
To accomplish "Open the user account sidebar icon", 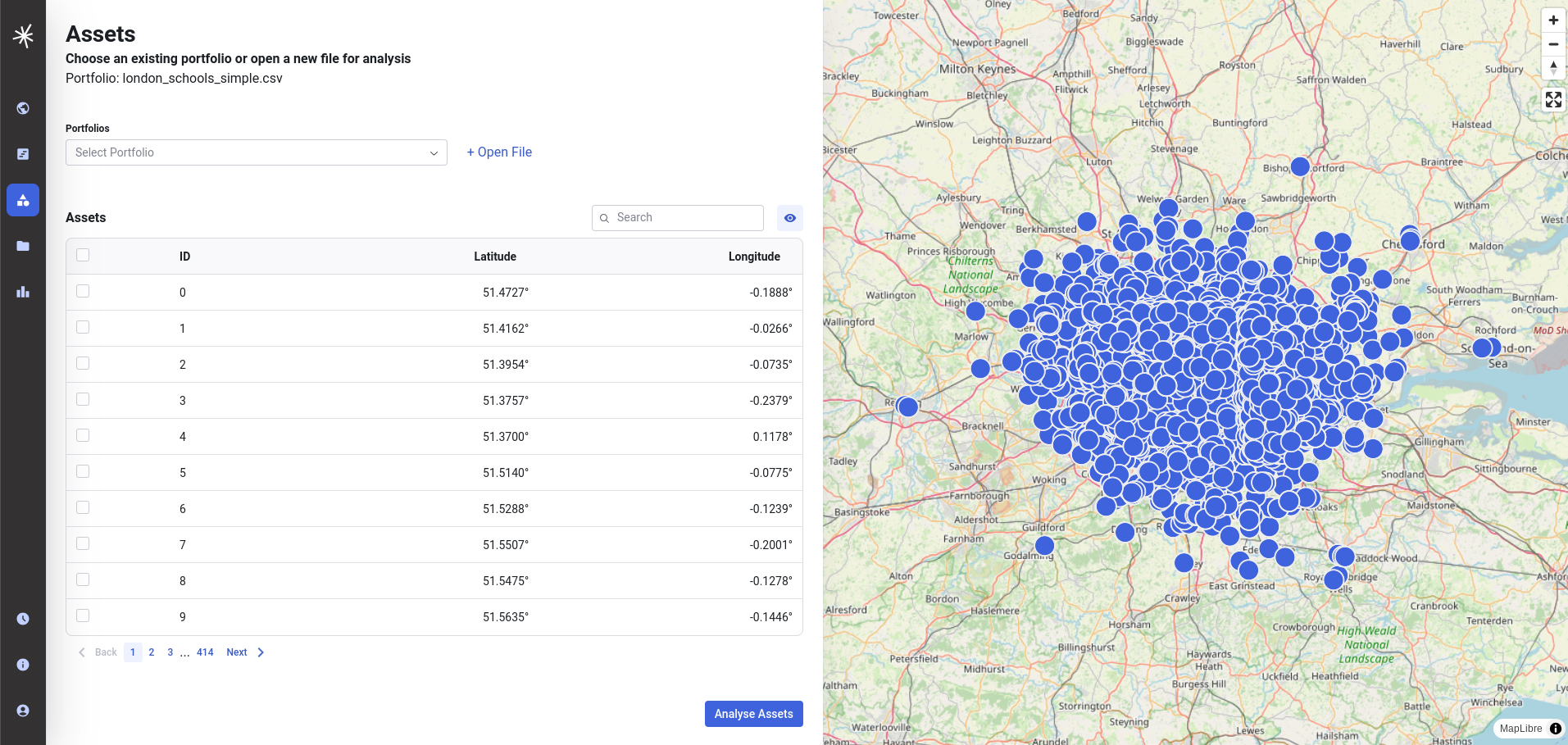I will 23,711.
